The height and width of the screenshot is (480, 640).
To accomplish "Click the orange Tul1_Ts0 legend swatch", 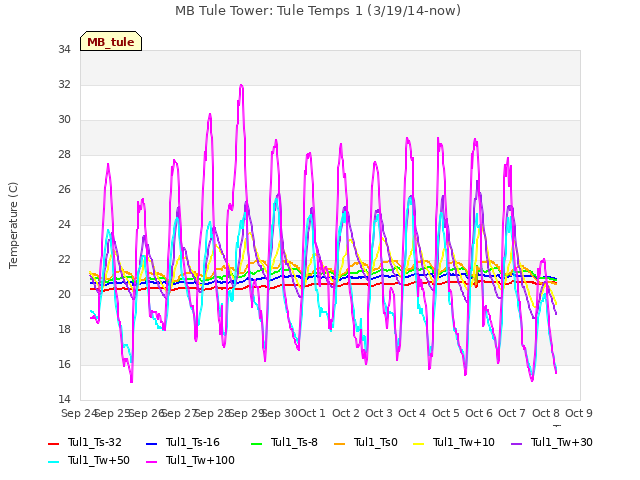I will pos(339,444).
